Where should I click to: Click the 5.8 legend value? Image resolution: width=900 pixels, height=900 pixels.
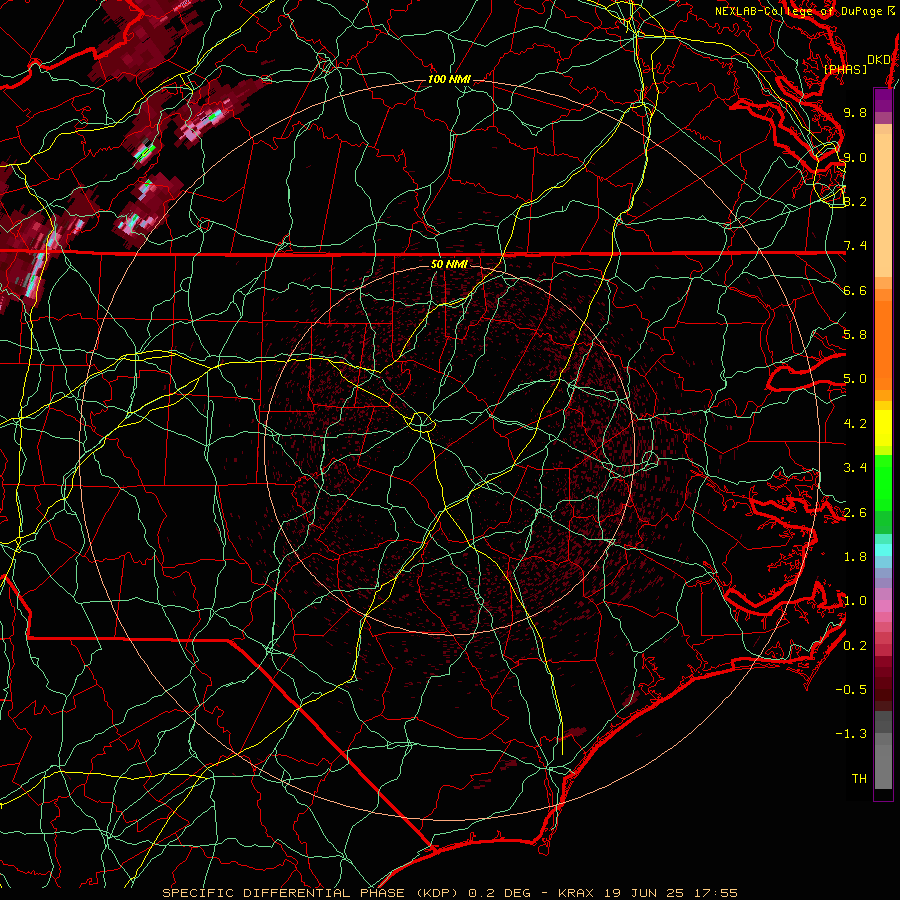point(855,335)
